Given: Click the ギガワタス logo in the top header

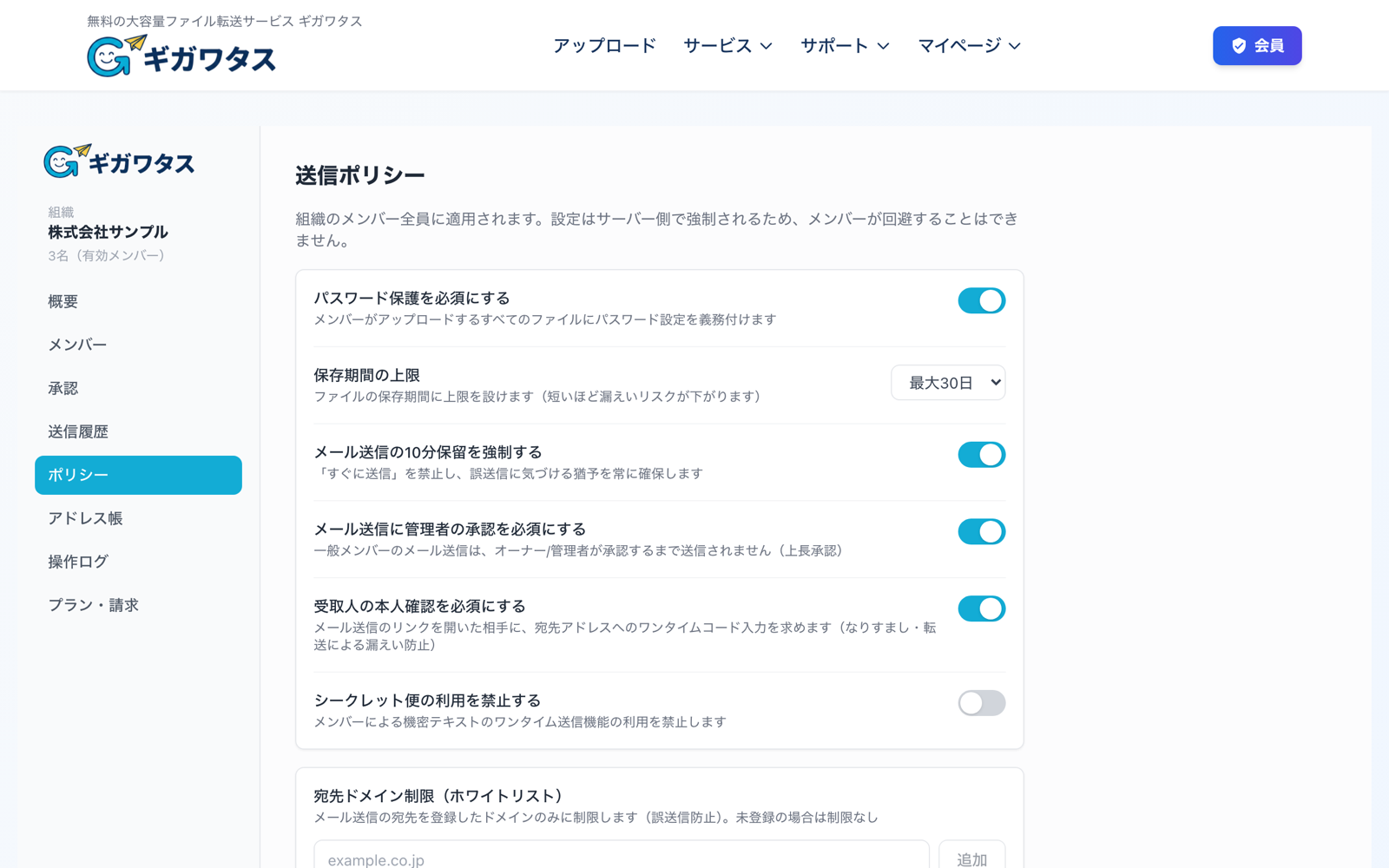Looking at the screenshot, I should [x=181, y=56].
